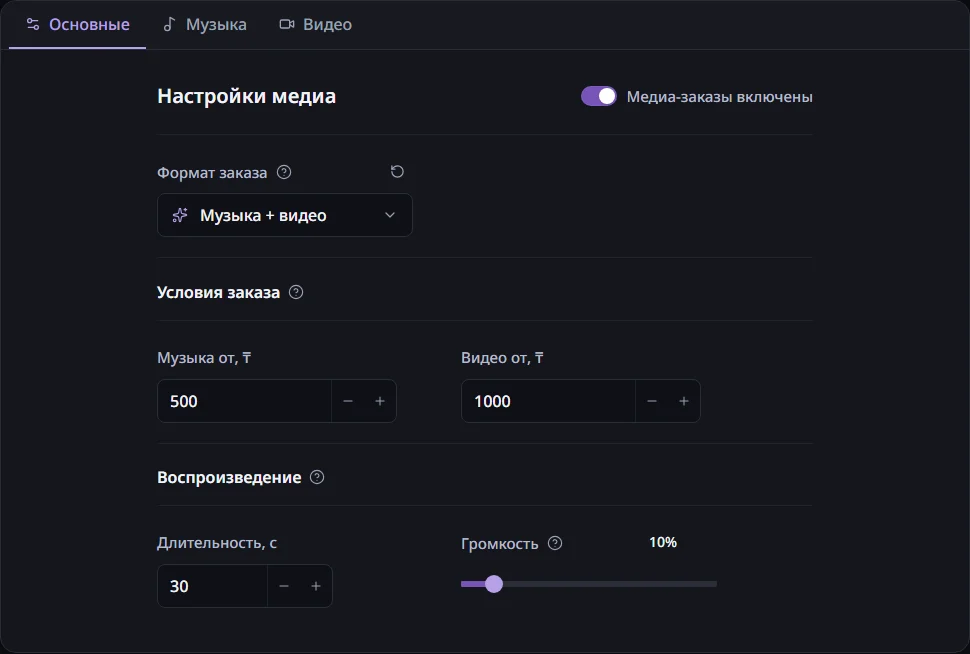The width and height of the screenshot is (970, 654).
Task: Click help icon next to Воспроизведение
Action: (x=317, y=477)
